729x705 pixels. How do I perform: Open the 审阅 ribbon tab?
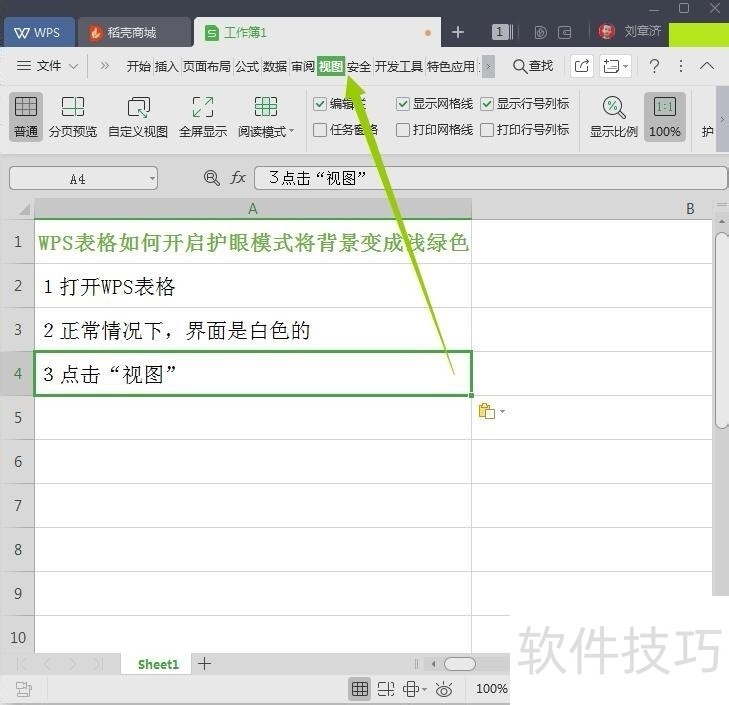[303, 66]
